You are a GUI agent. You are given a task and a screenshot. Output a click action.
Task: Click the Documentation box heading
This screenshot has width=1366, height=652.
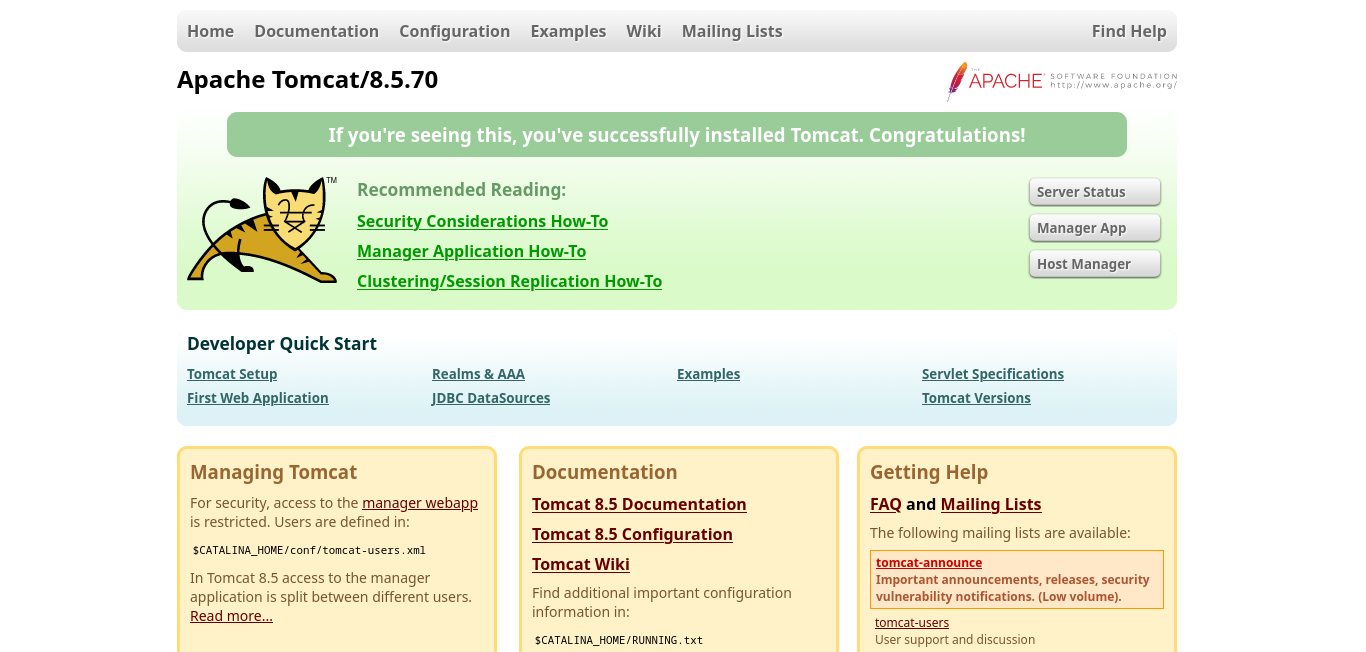pyautogui.click(x=604, y=472)
